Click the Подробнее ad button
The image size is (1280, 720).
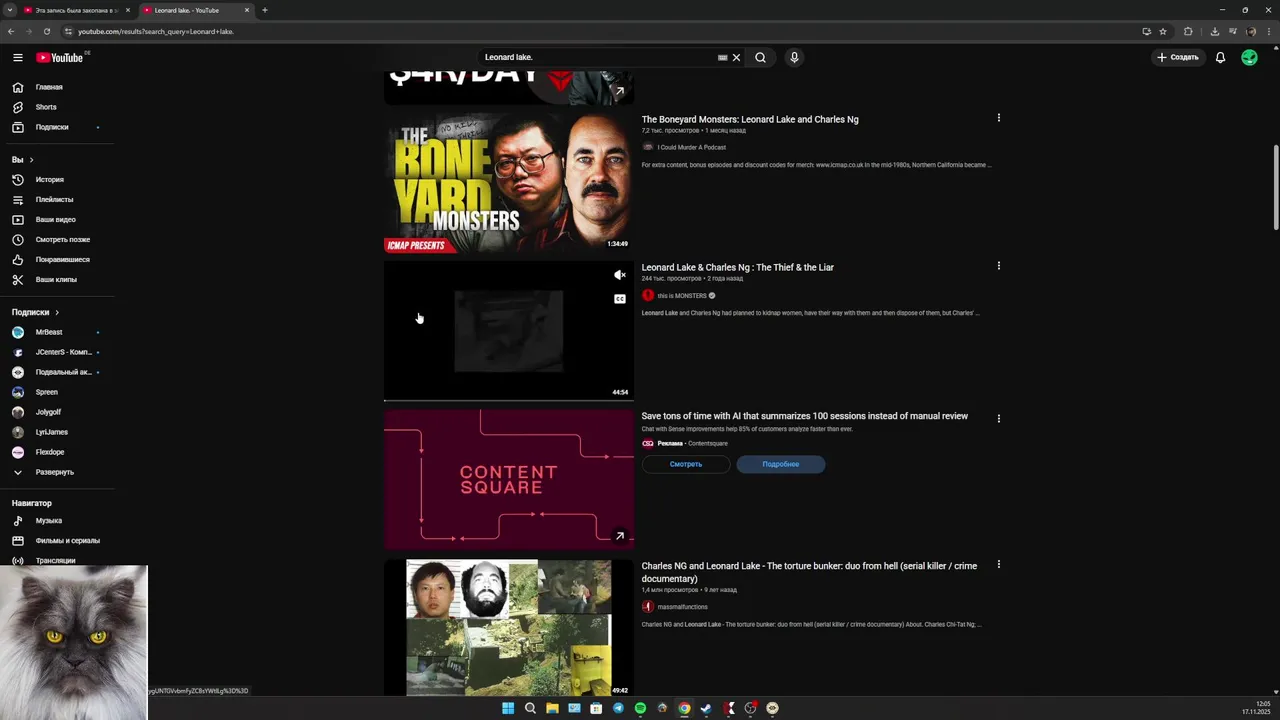780,464
